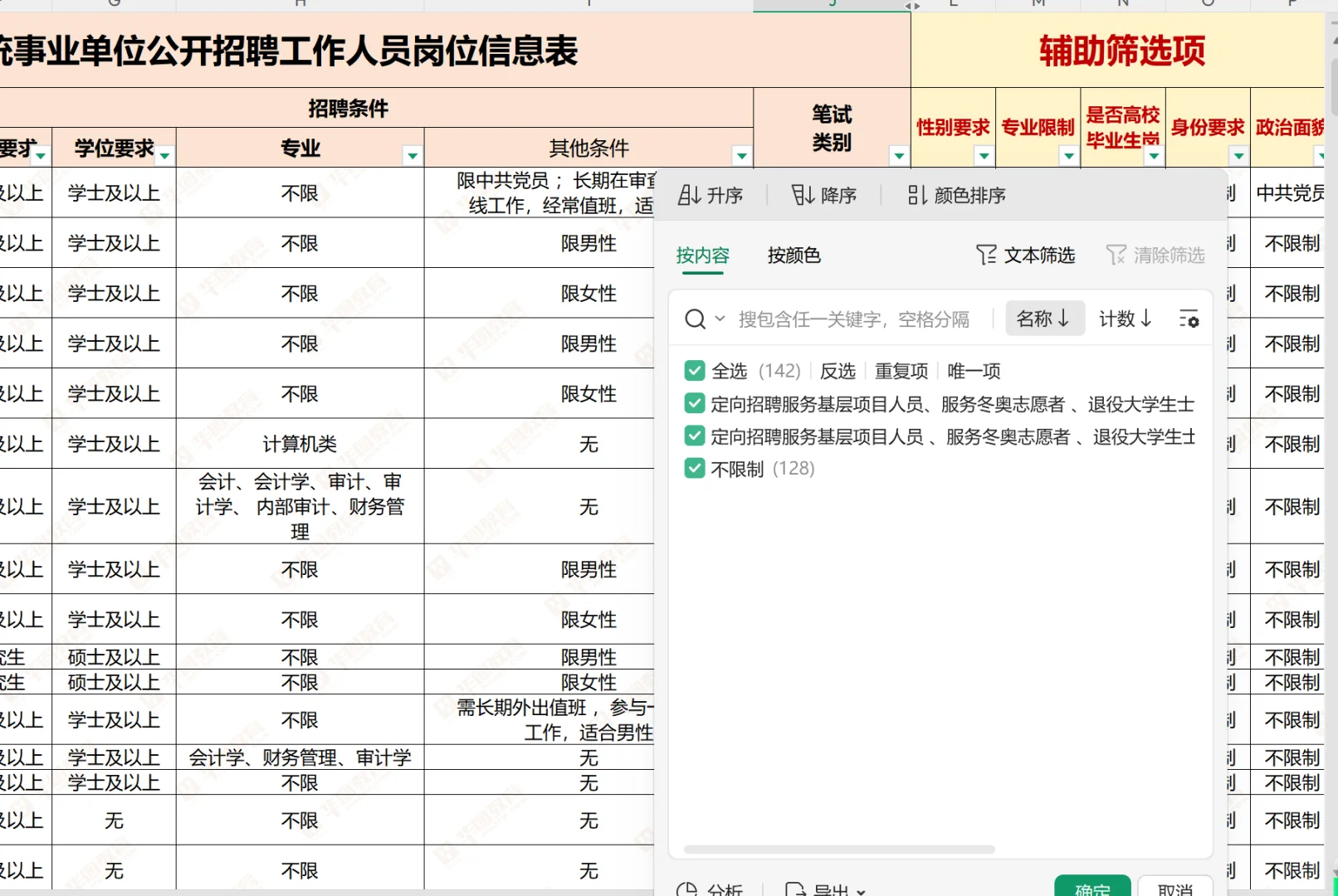1338x896 pixels.
Task: Cancel filter with 取消 button
Action: click(1175, 887)
